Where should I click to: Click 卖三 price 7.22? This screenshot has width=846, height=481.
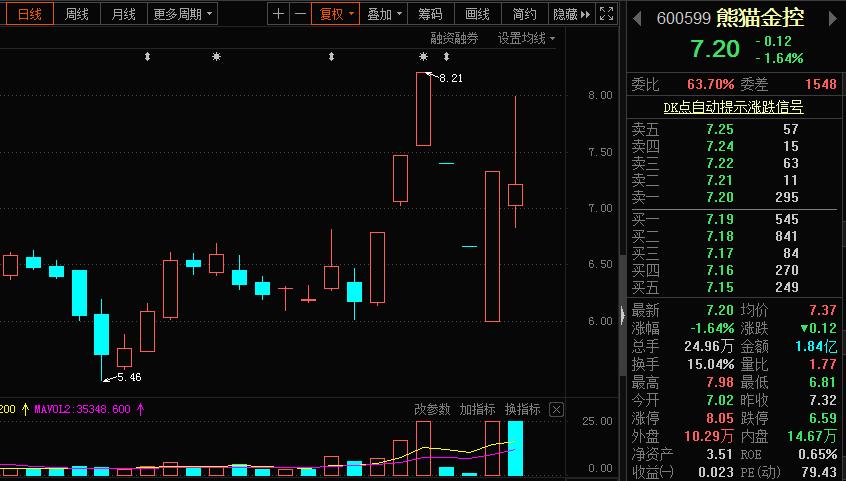720,164
